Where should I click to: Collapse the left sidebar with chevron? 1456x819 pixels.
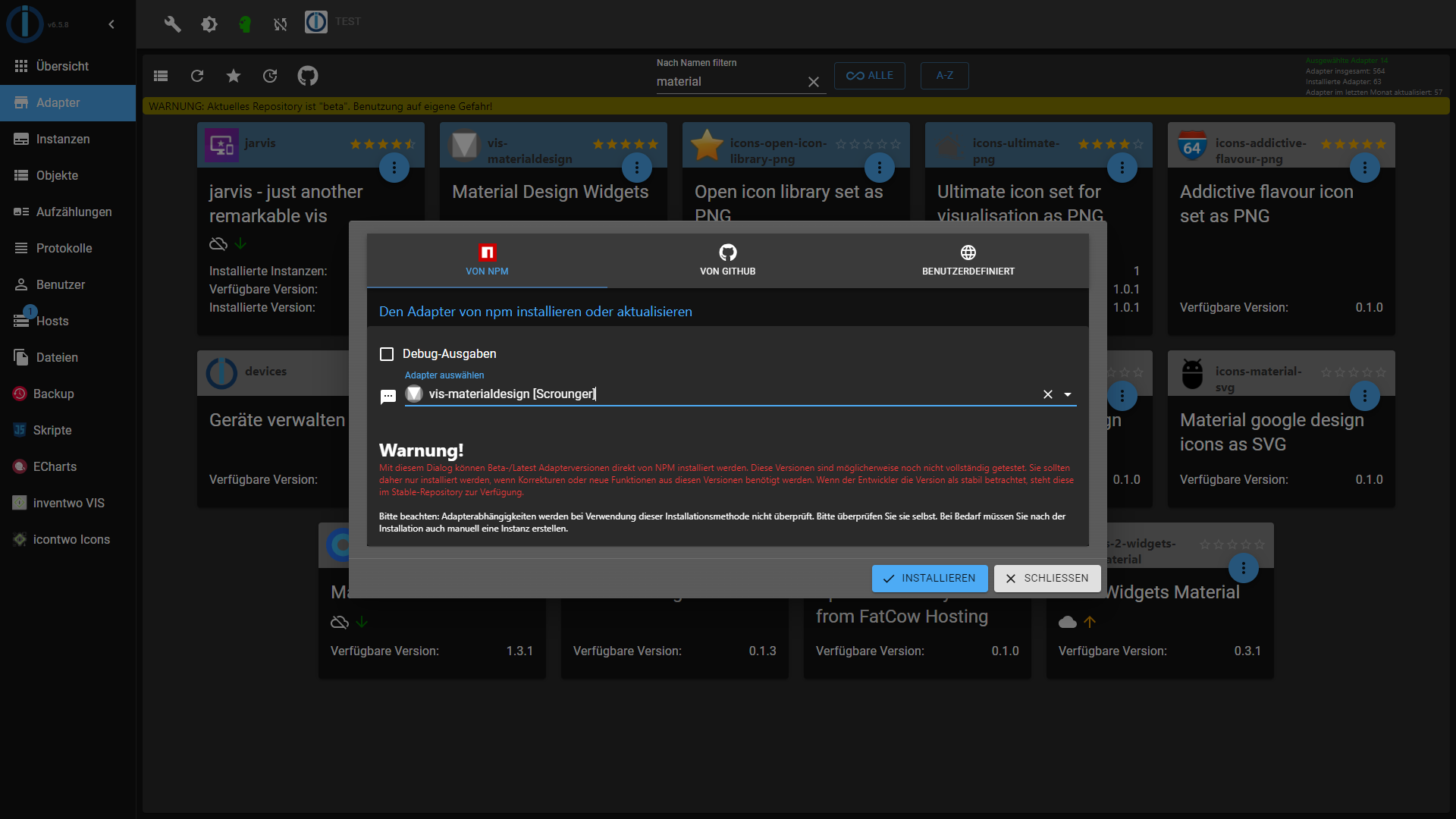[x=111, y=24]
